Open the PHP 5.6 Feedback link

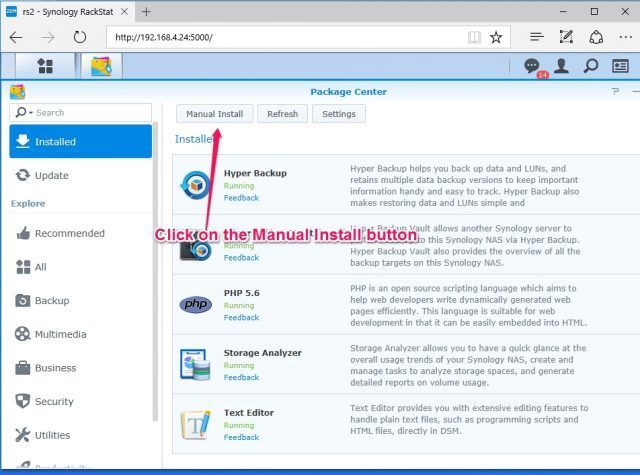point(241,317)
